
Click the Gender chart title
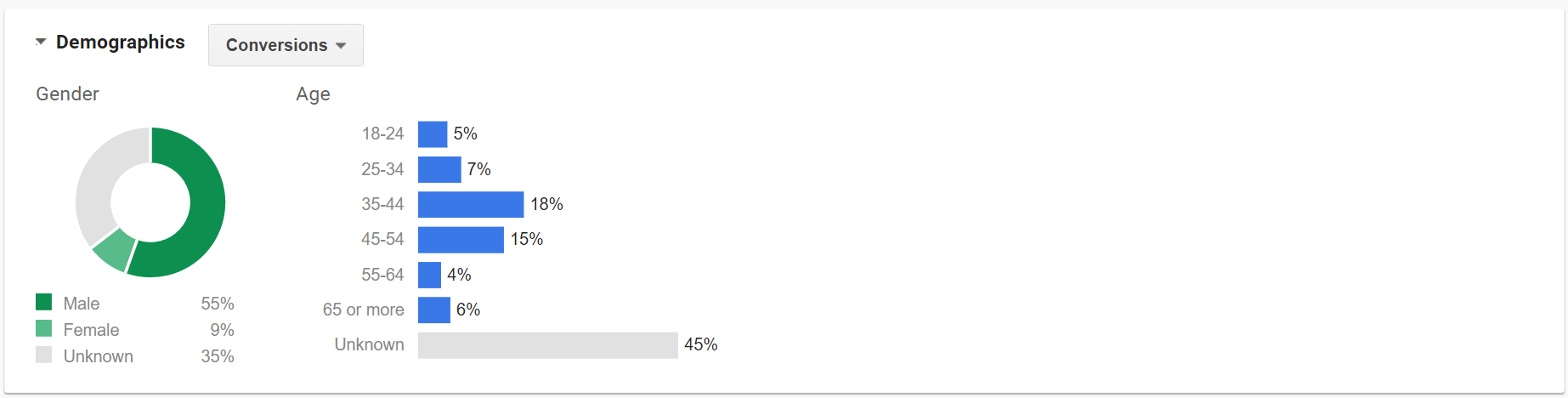(x=67, y=94)
